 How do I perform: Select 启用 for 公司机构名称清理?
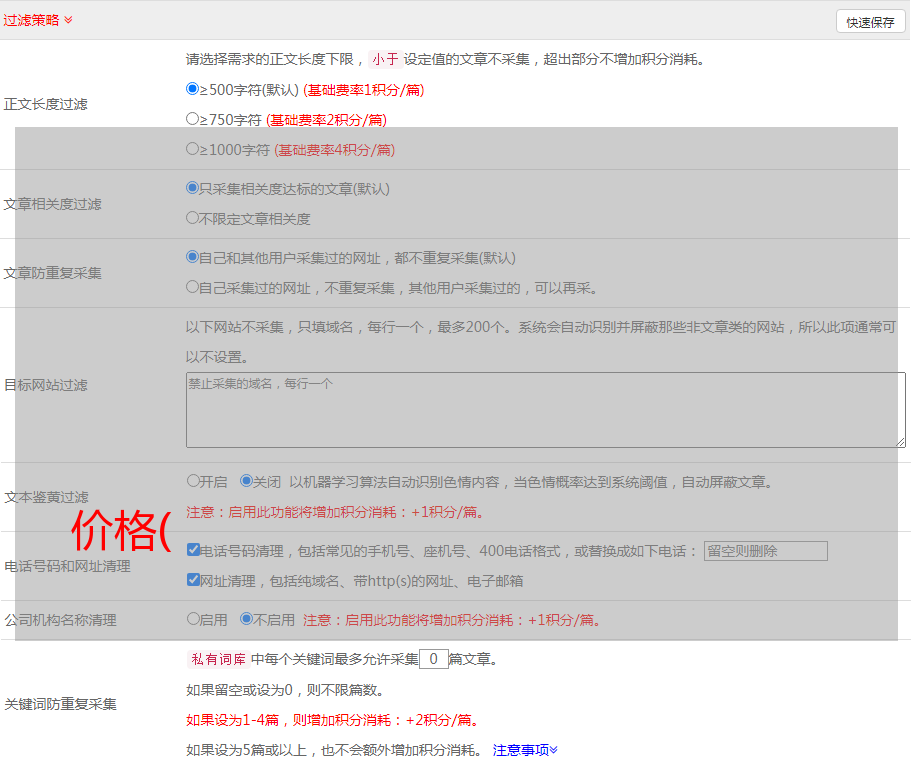tap(193, 618)
